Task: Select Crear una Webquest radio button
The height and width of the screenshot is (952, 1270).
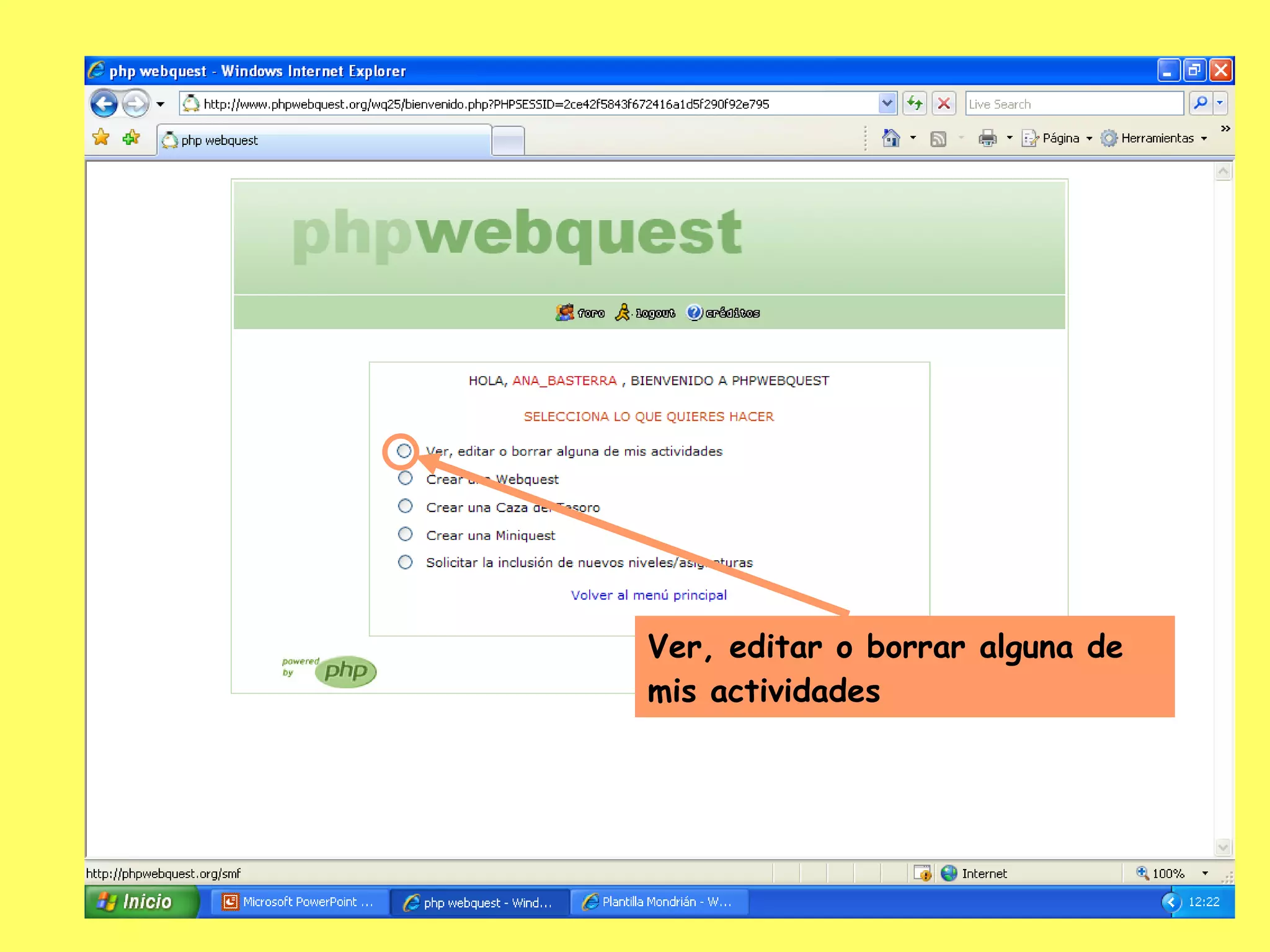Action: (405, 478)
